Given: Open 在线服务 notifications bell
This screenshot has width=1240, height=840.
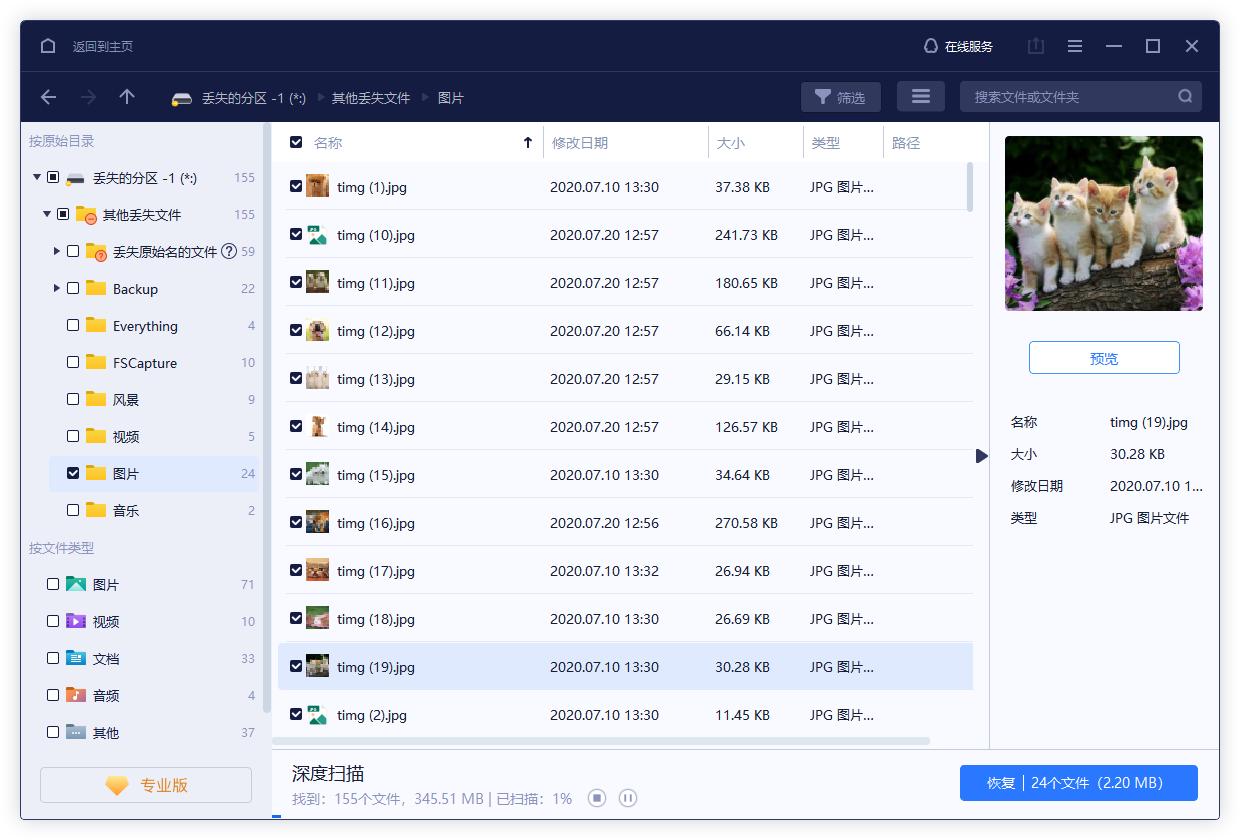Looking at the screenshot, I should 930,46.
